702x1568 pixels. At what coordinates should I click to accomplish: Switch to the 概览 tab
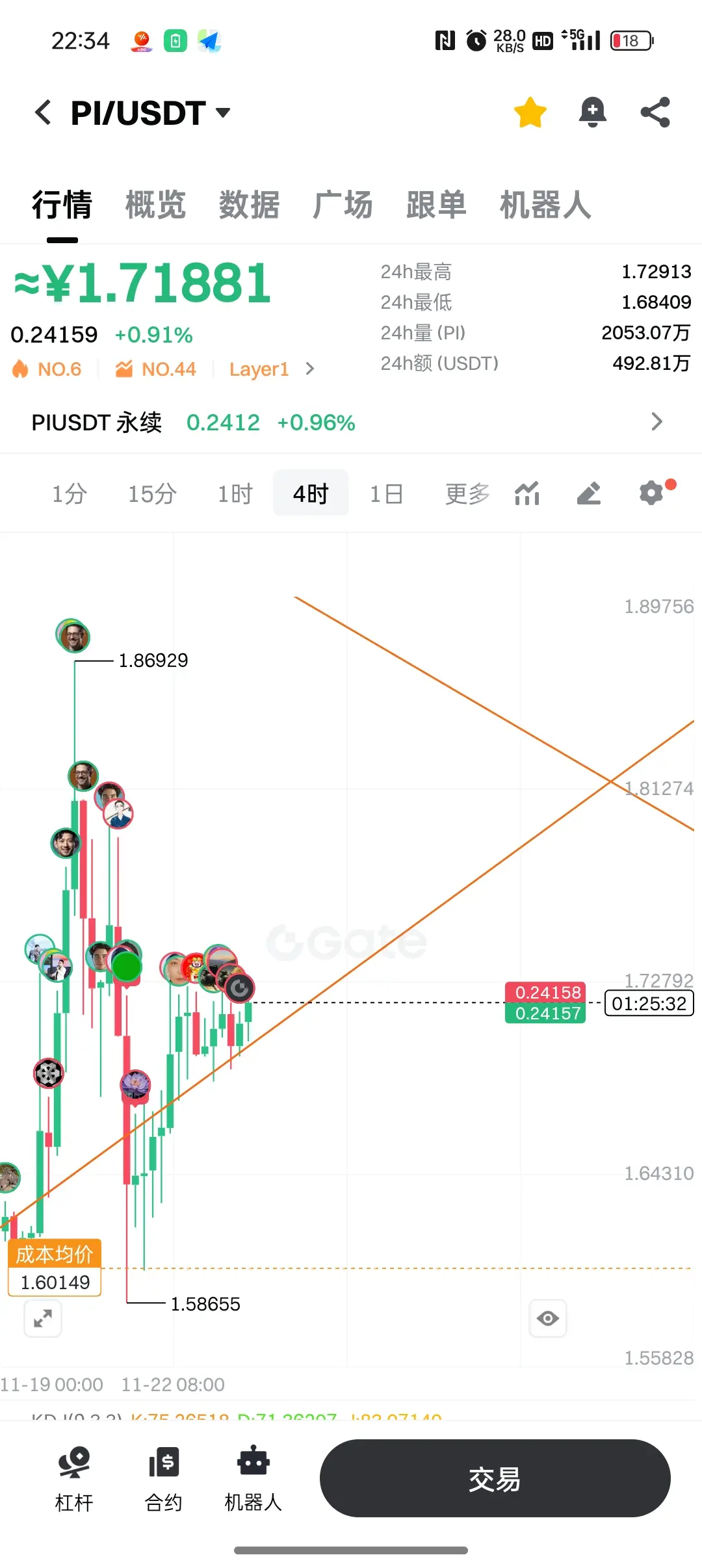tap(155, 205)
